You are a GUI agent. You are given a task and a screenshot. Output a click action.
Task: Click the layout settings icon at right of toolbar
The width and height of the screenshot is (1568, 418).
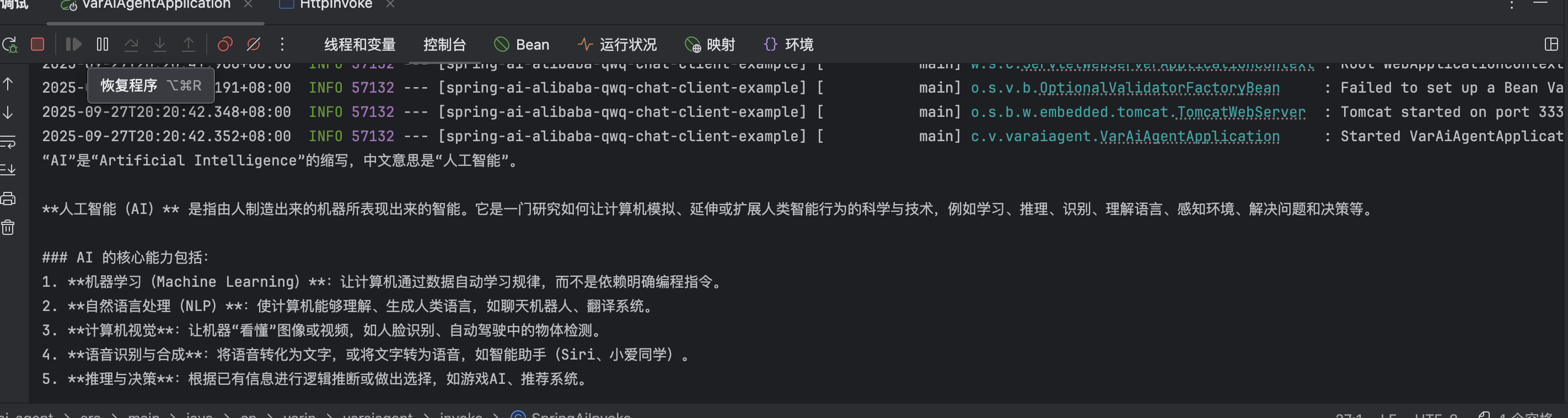[1551, 45]
